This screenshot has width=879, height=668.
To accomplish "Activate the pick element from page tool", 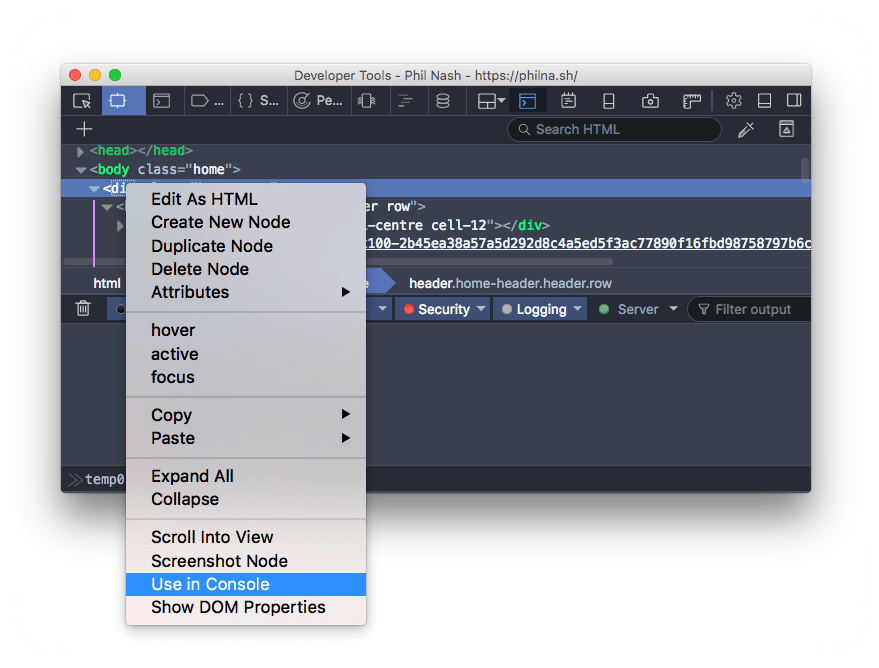I will [x=82, y=101].
